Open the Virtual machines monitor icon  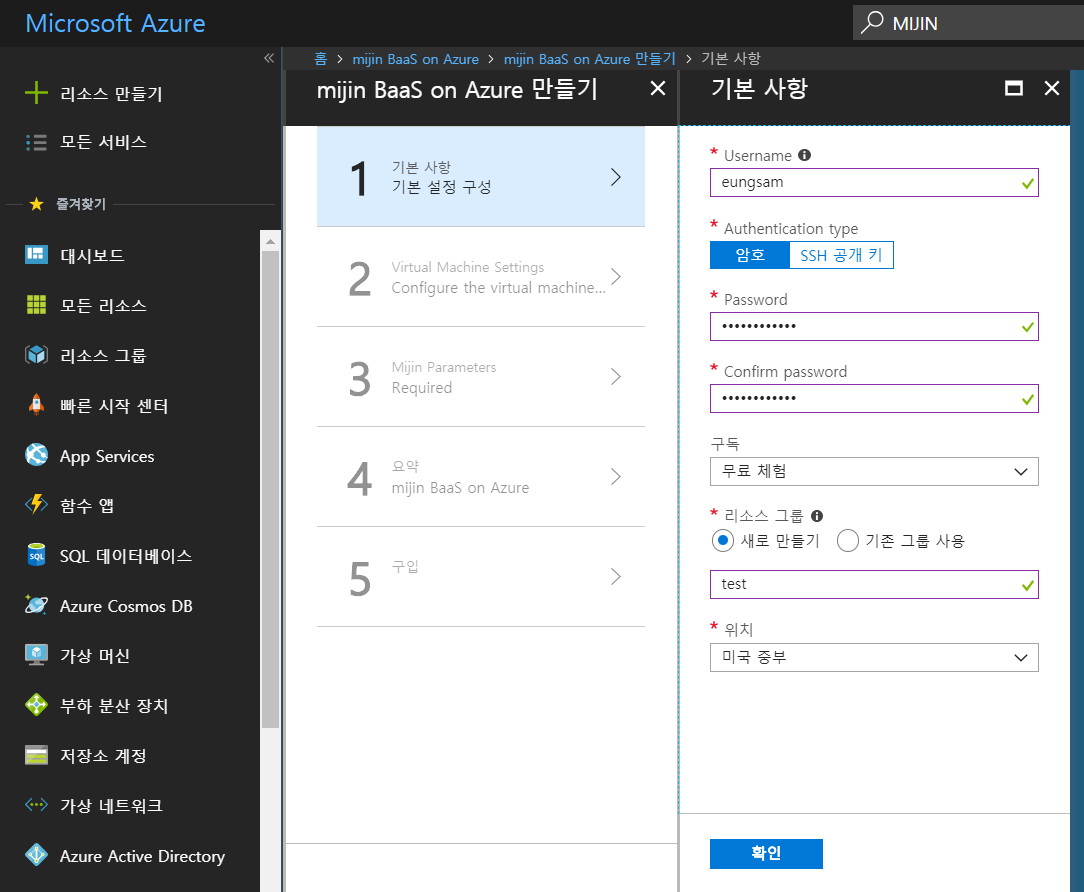point(36,655)
